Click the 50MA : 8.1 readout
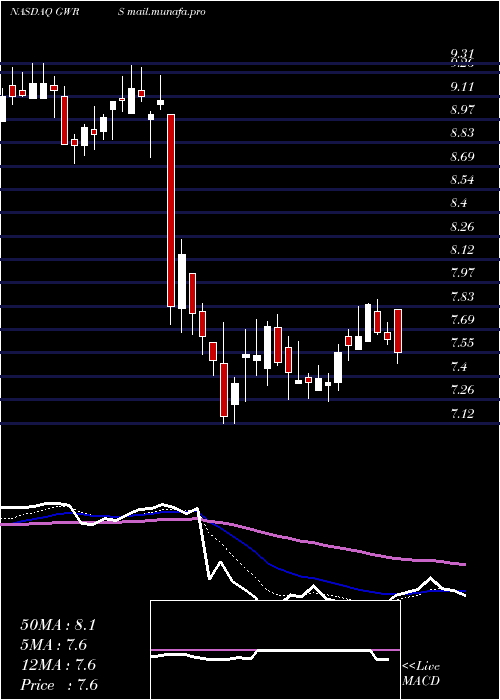The image size is (500, 700). click(x=58, y=625)
